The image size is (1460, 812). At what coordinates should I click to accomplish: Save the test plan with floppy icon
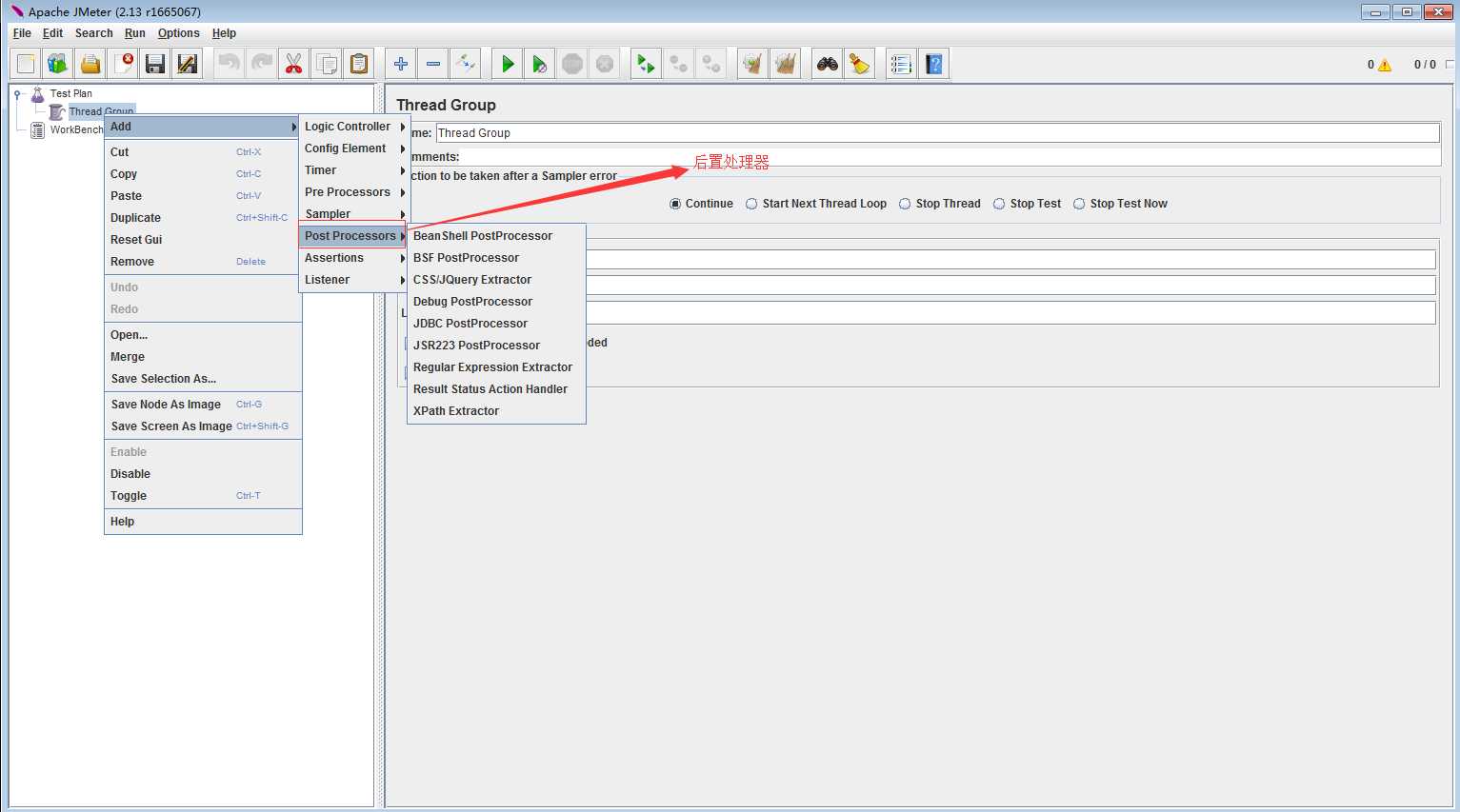pyautogui.click(x=155, y=64)
